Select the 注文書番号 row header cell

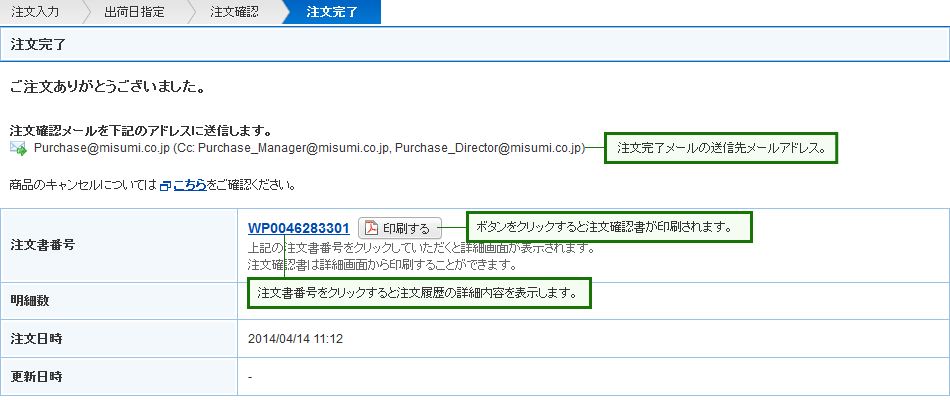[119, 244]
